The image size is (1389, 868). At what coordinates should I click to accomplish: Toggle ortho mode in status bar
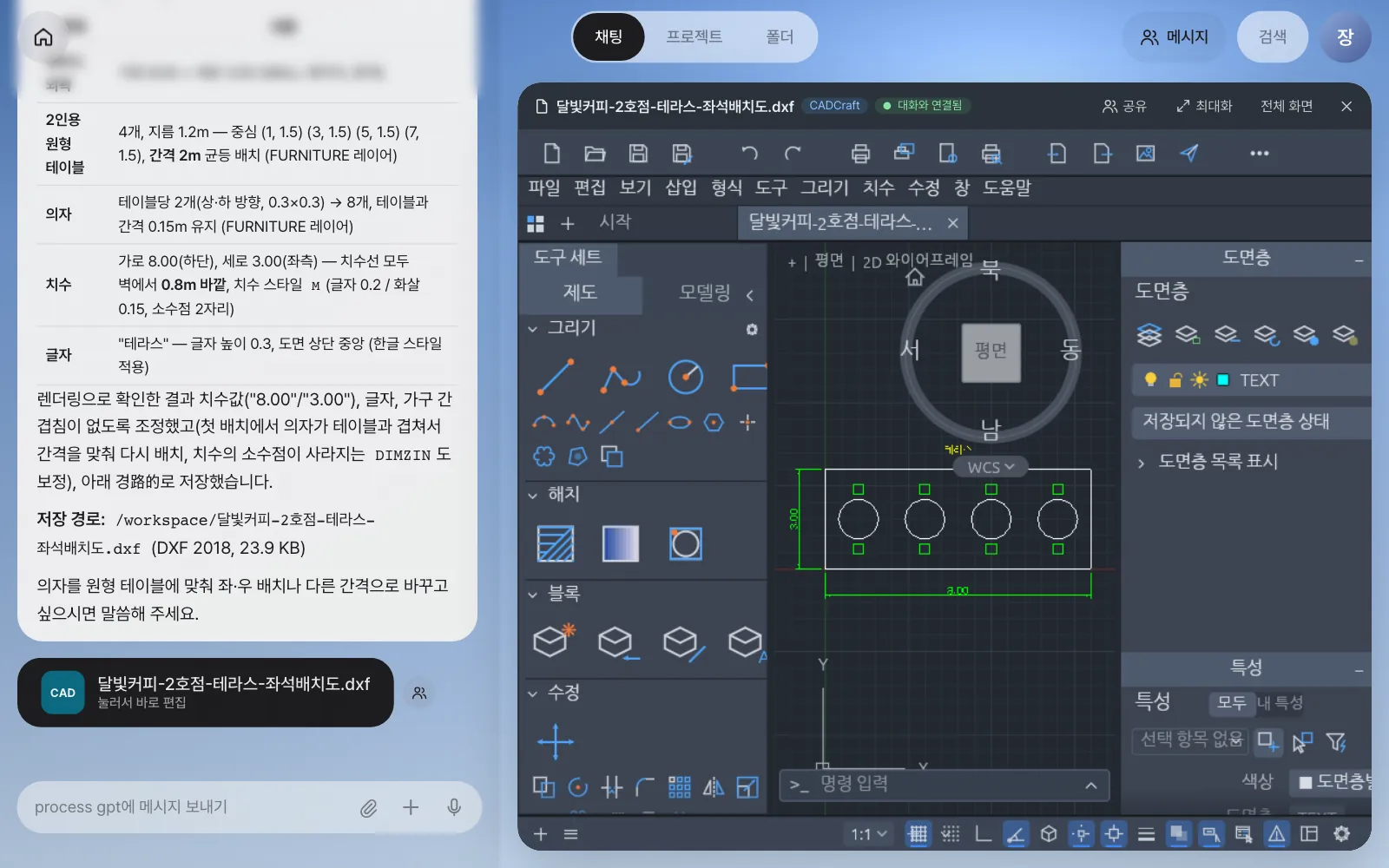pos(983,834)
